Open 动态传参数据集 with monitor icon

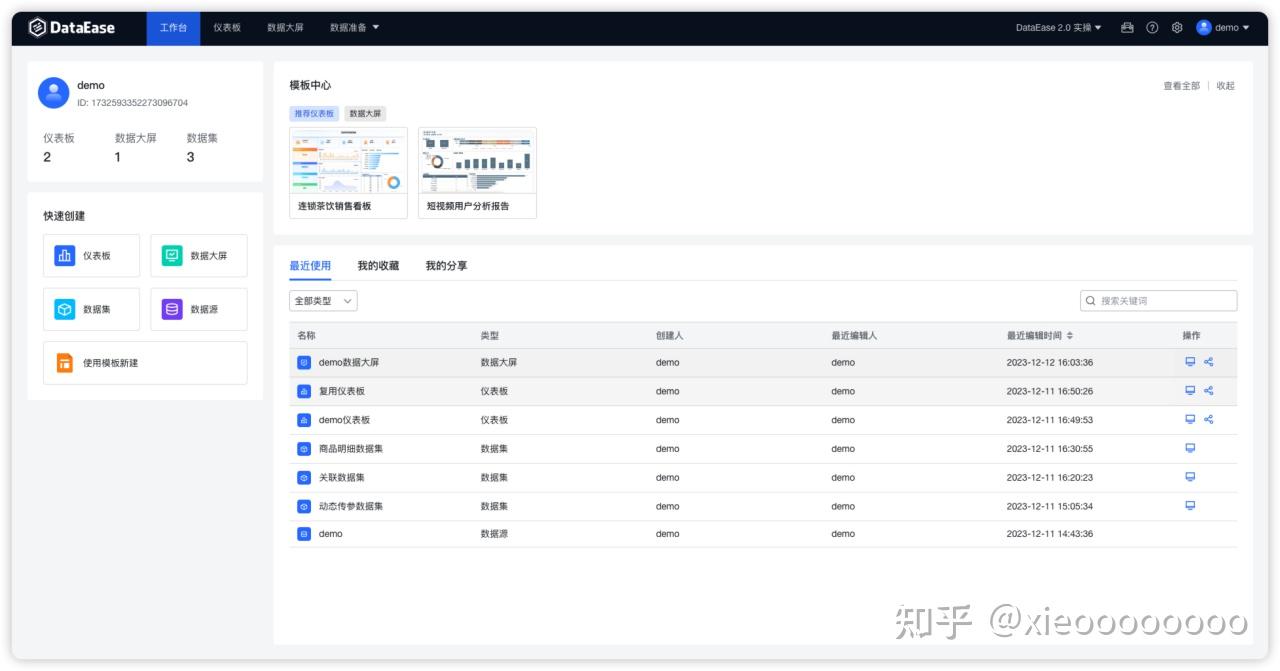pyautogui.click(x=1190, y=505)
